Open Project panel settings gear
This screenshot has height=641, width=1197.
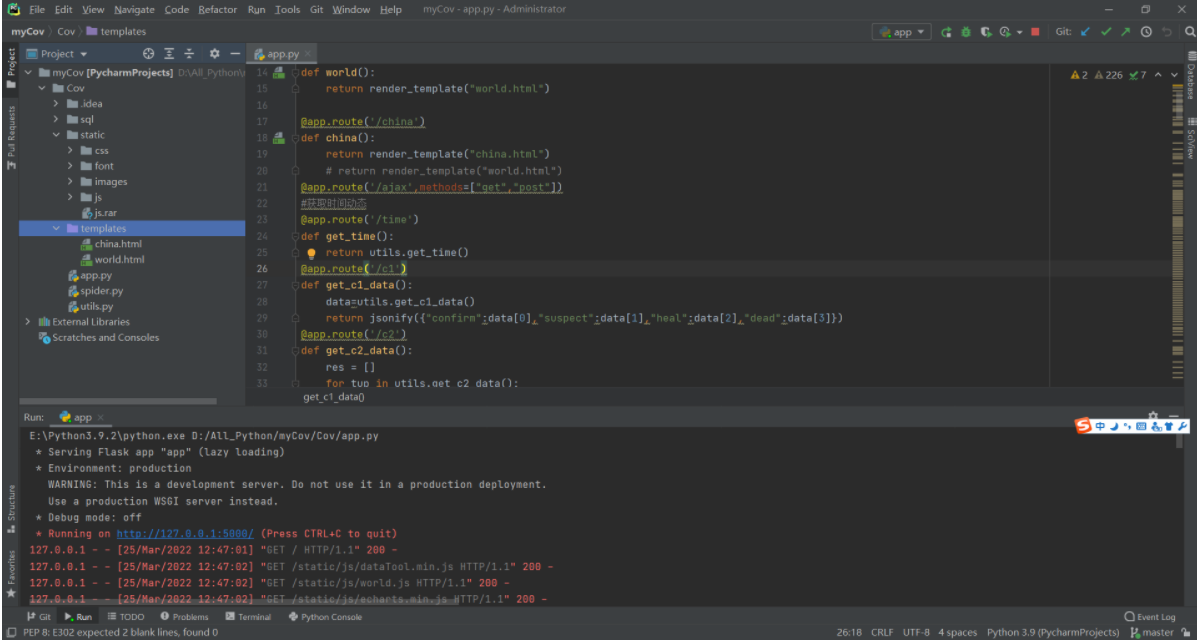click(x=214, y=53)
